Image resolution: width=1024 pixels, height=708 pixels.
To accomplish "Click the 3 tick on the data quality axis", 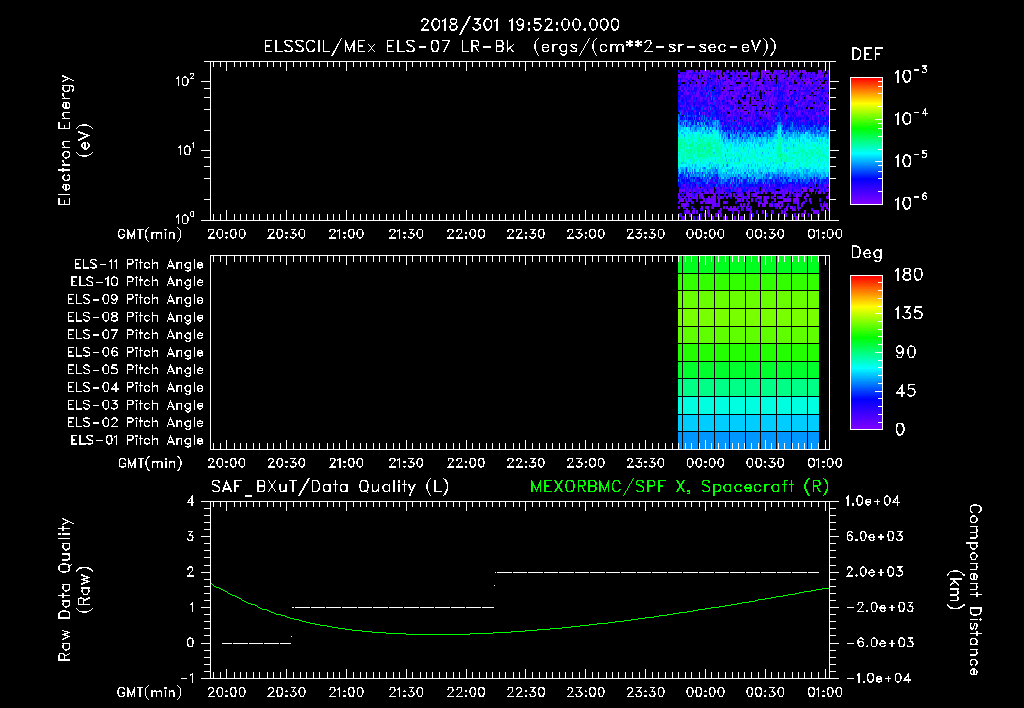I will (191, 537).
